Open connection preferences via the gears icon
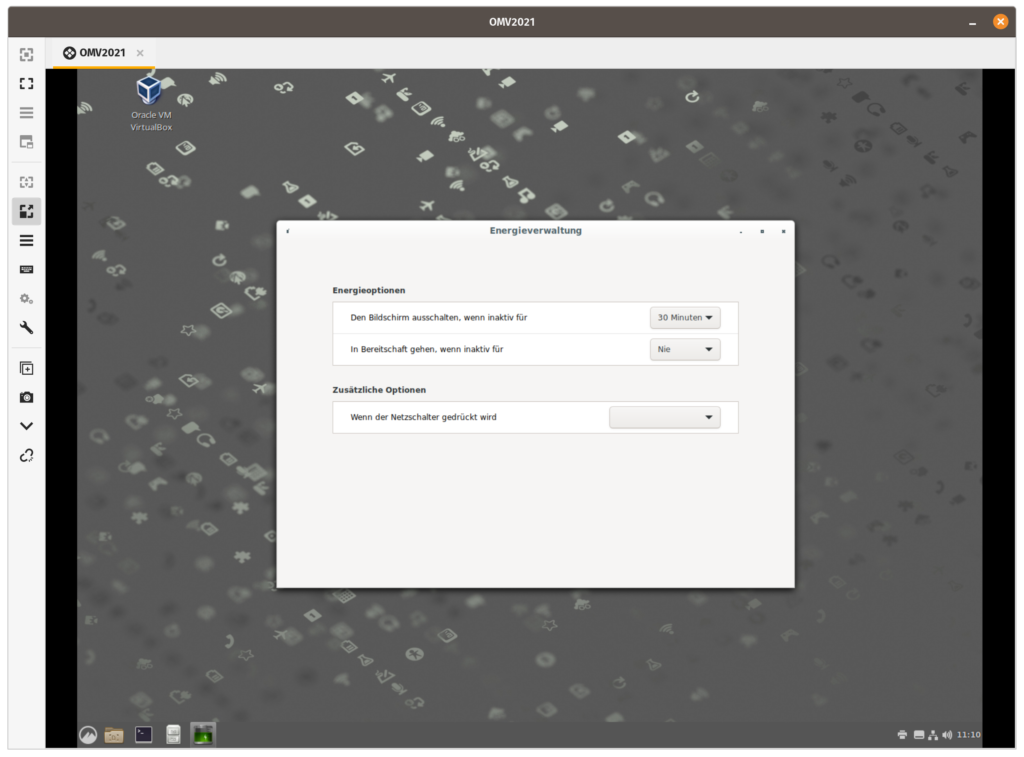 26,298
